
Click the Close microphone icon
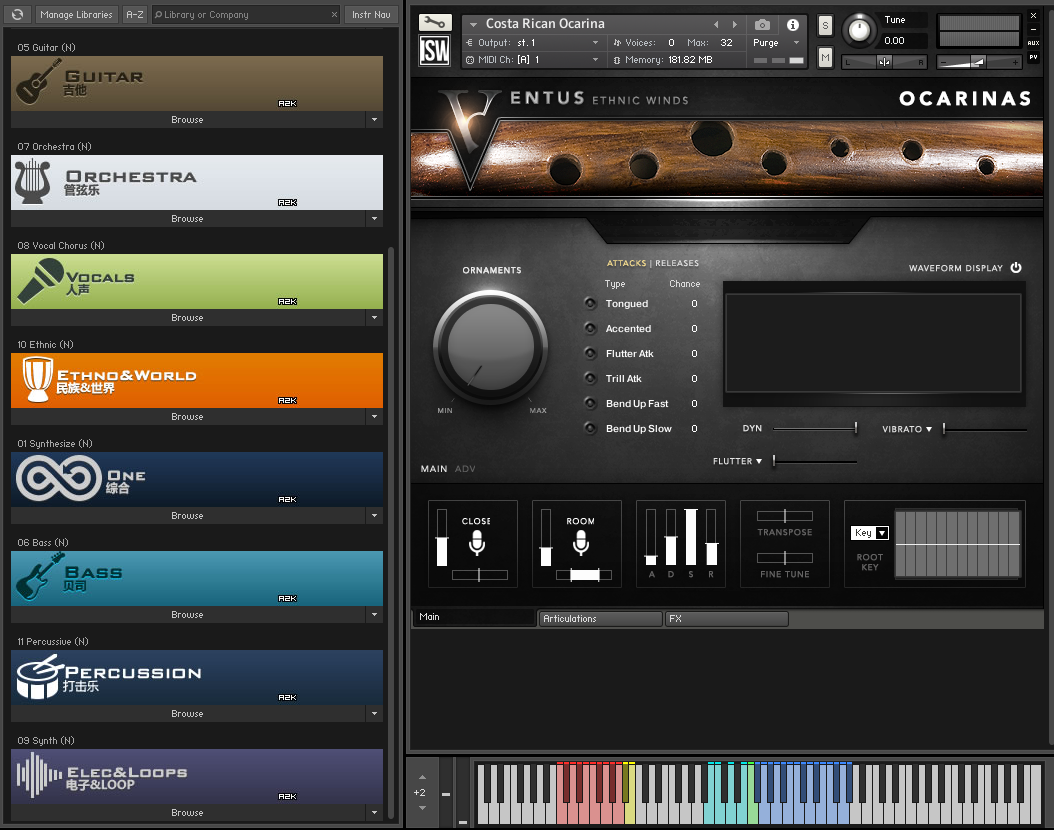477,542
